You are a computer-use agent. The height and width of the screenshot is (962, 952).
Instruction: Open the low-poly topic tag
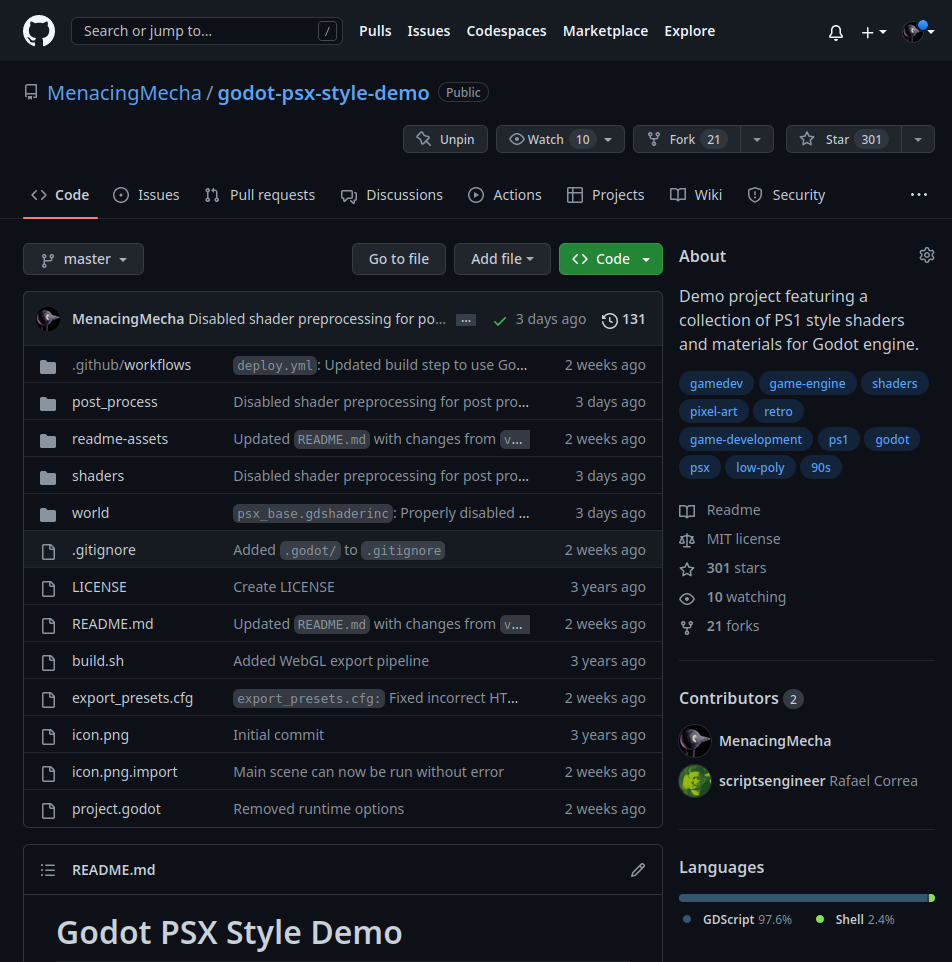coord(760,468)
